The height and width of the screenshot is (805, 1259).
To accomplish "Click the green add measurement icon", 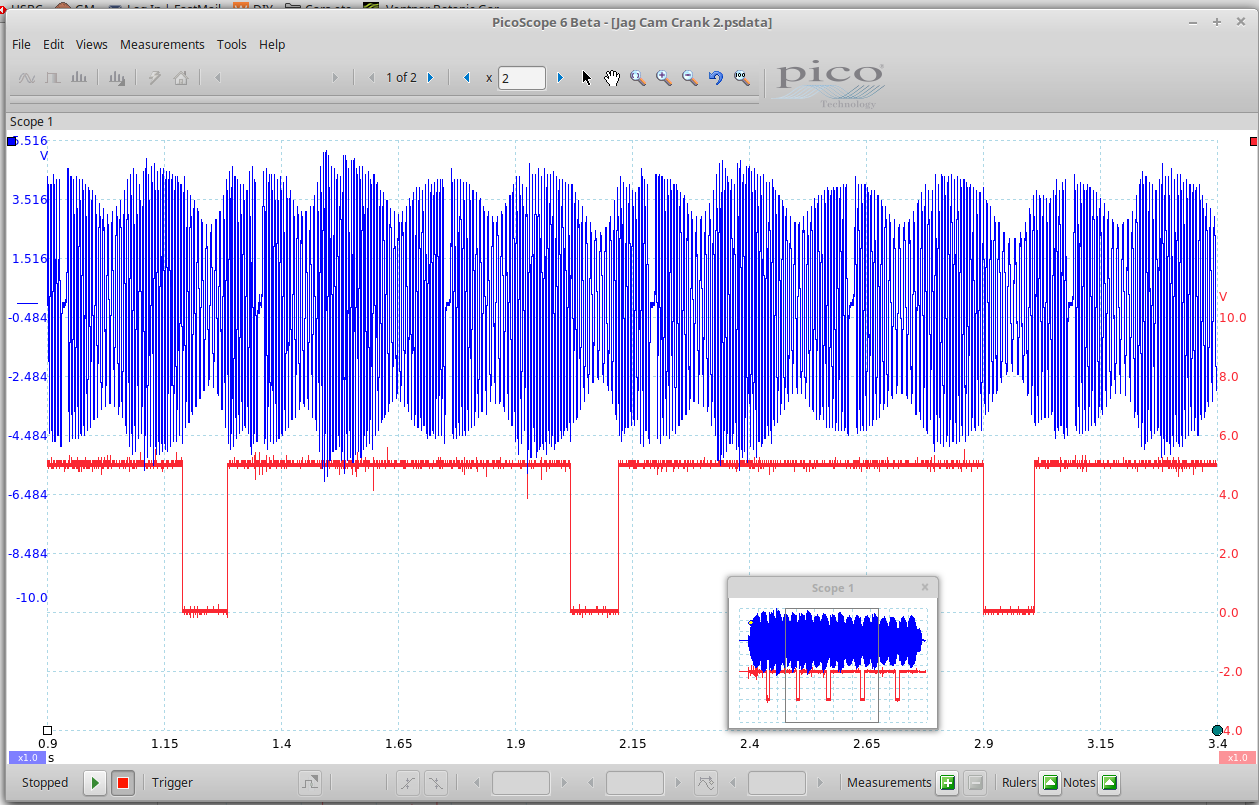I will (947, 783).
